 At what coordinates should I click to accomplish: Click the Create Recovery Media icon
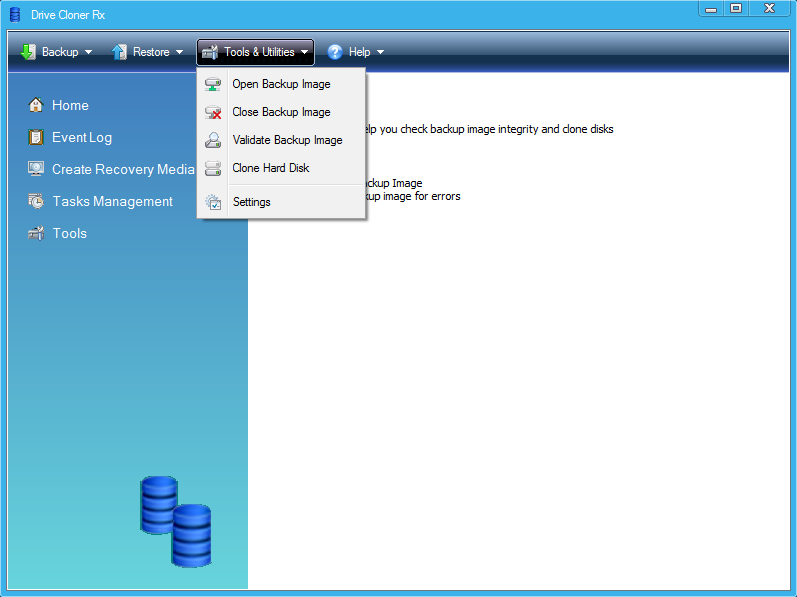coord(36,169)
